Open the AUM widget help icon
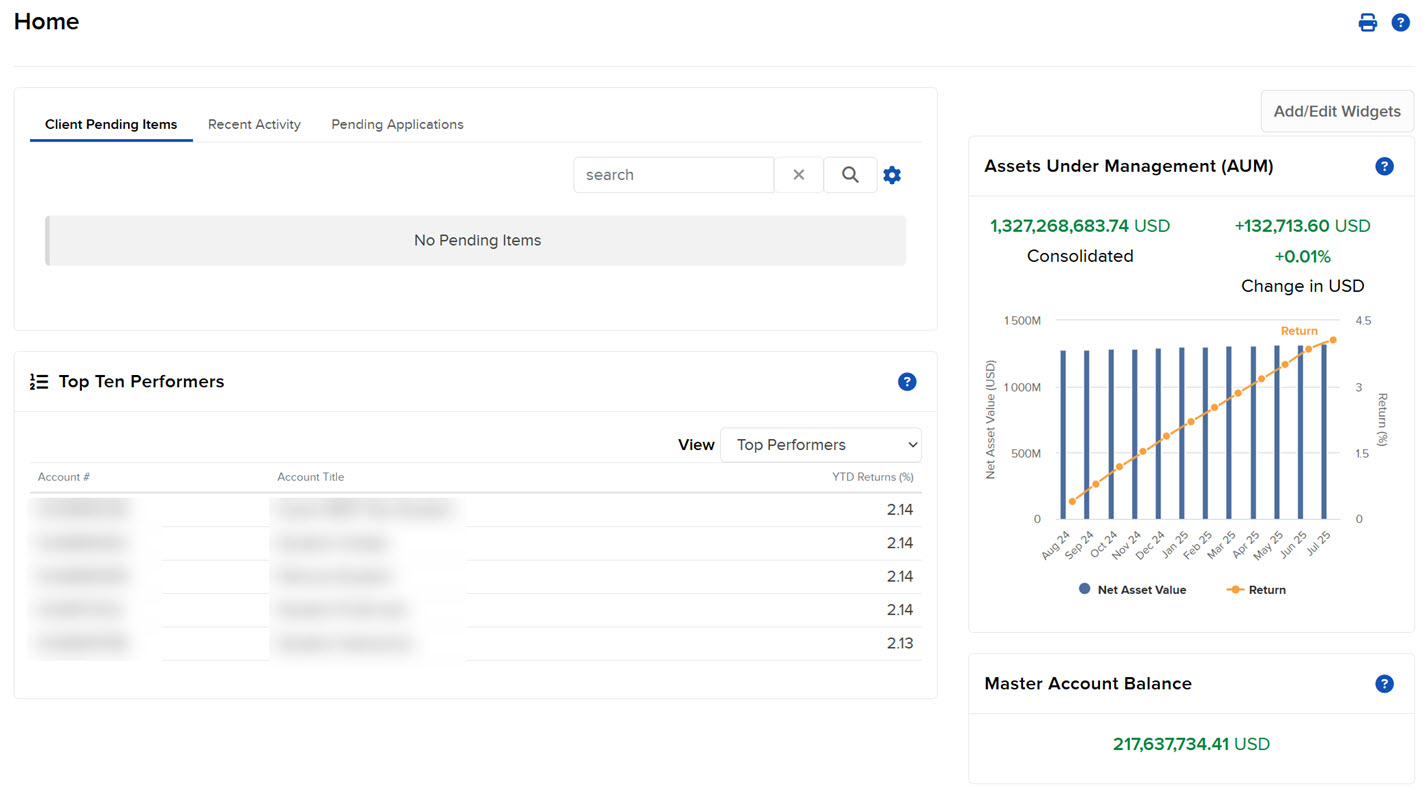The height and width of the screenshot is (793, 1428). pos(1384,166)
